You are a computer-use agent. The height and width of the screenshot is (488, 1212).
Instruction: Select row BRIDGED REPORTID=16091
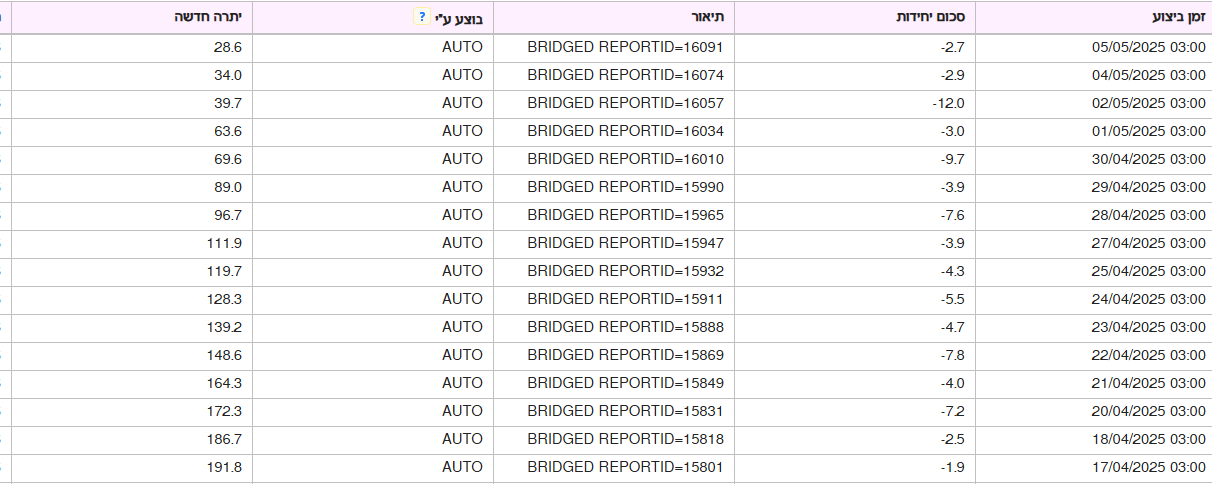pyautogui.click(x=606, y=47)
